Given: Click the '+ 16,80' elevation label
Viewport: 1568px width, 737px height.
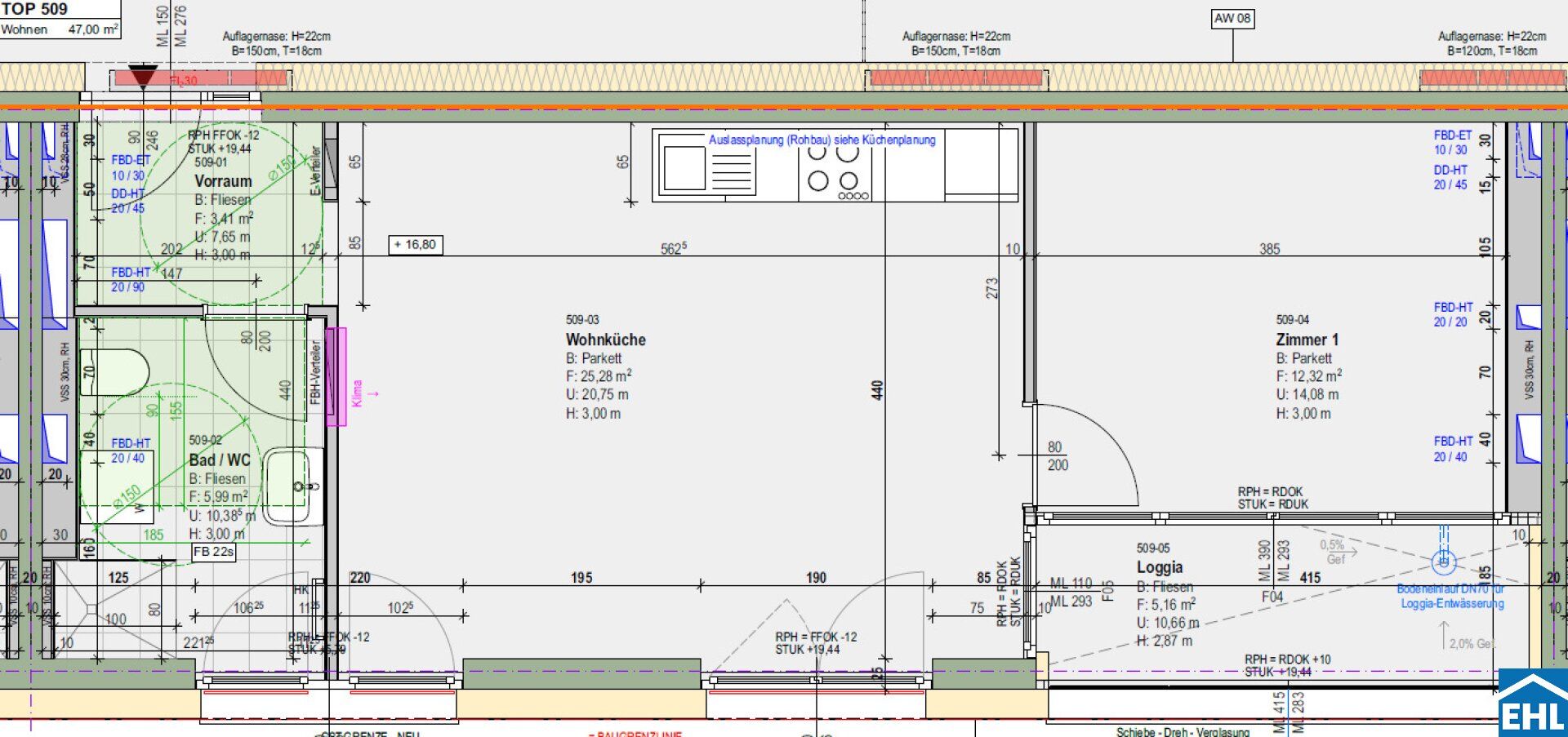Looking at the screenshot, I should pos(415,245).
